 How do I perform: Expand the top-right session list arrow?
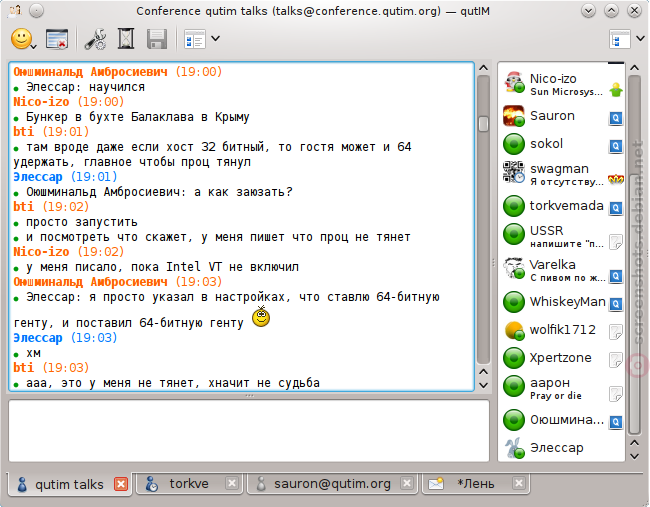[640, 39]
